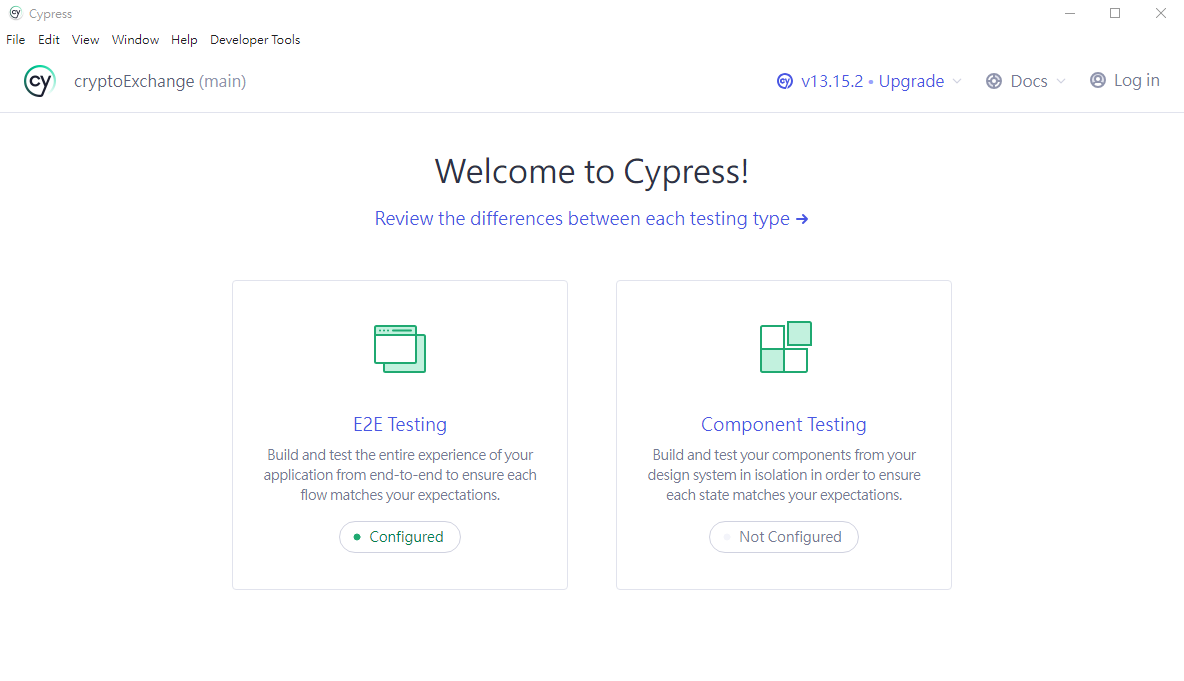Close the Cypress window
The image size is (1184, 681).
[1161, 14]
